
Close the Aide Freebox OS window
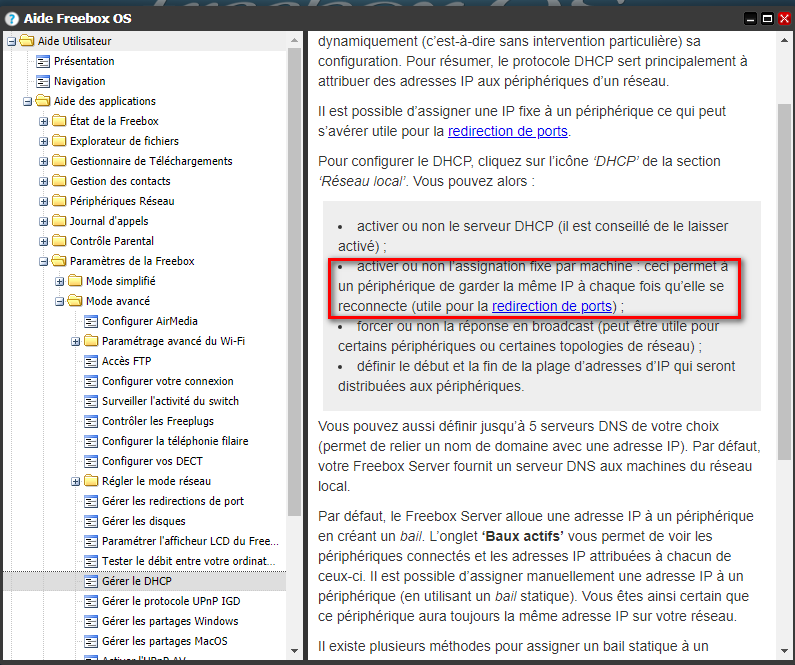click(x=784, y=19)
